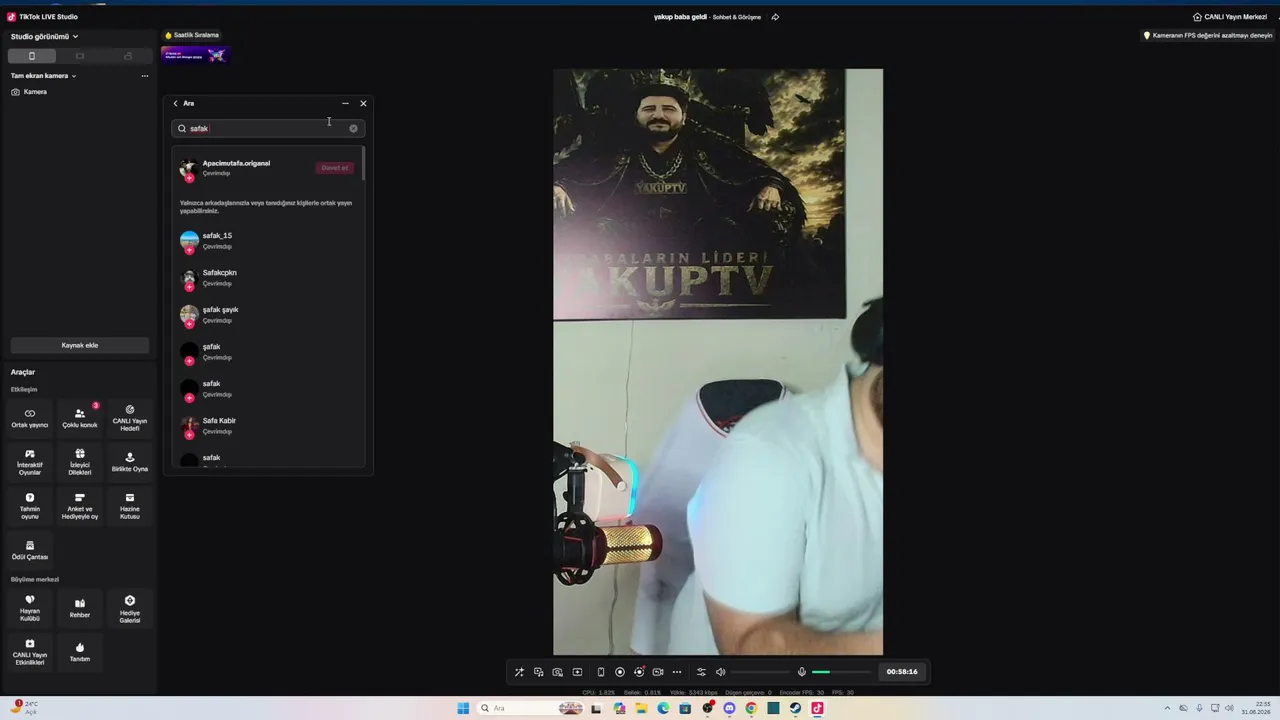Open Anket ve Hediyeyle oy tool
The height and width of the screenshot is (720, 1280).
80,505
